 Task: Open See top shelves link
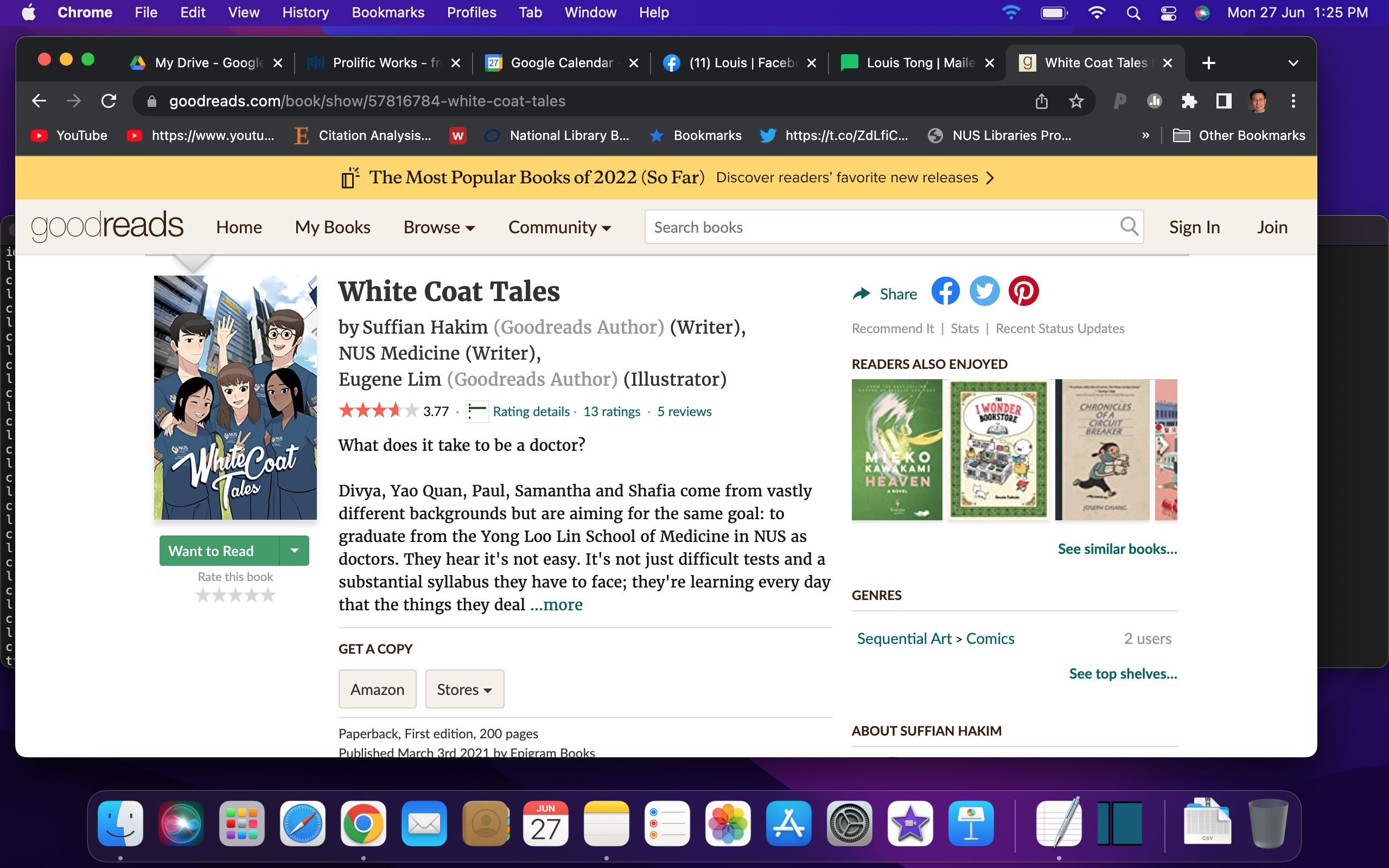pyautogui.click(x=1123, y=673)
